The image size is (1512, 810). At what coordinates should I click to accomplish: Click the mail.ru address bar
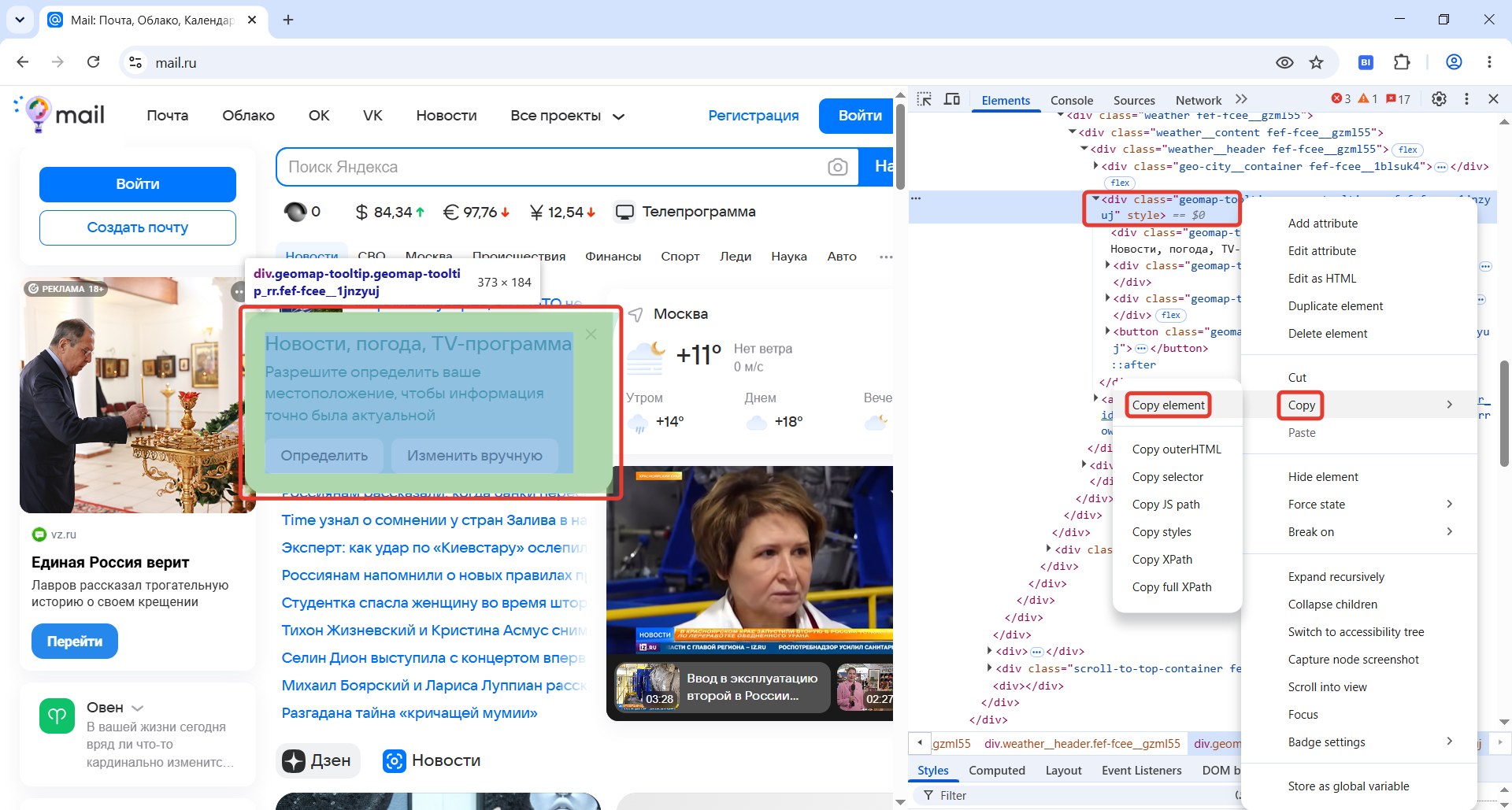click(x=693, y=62)
